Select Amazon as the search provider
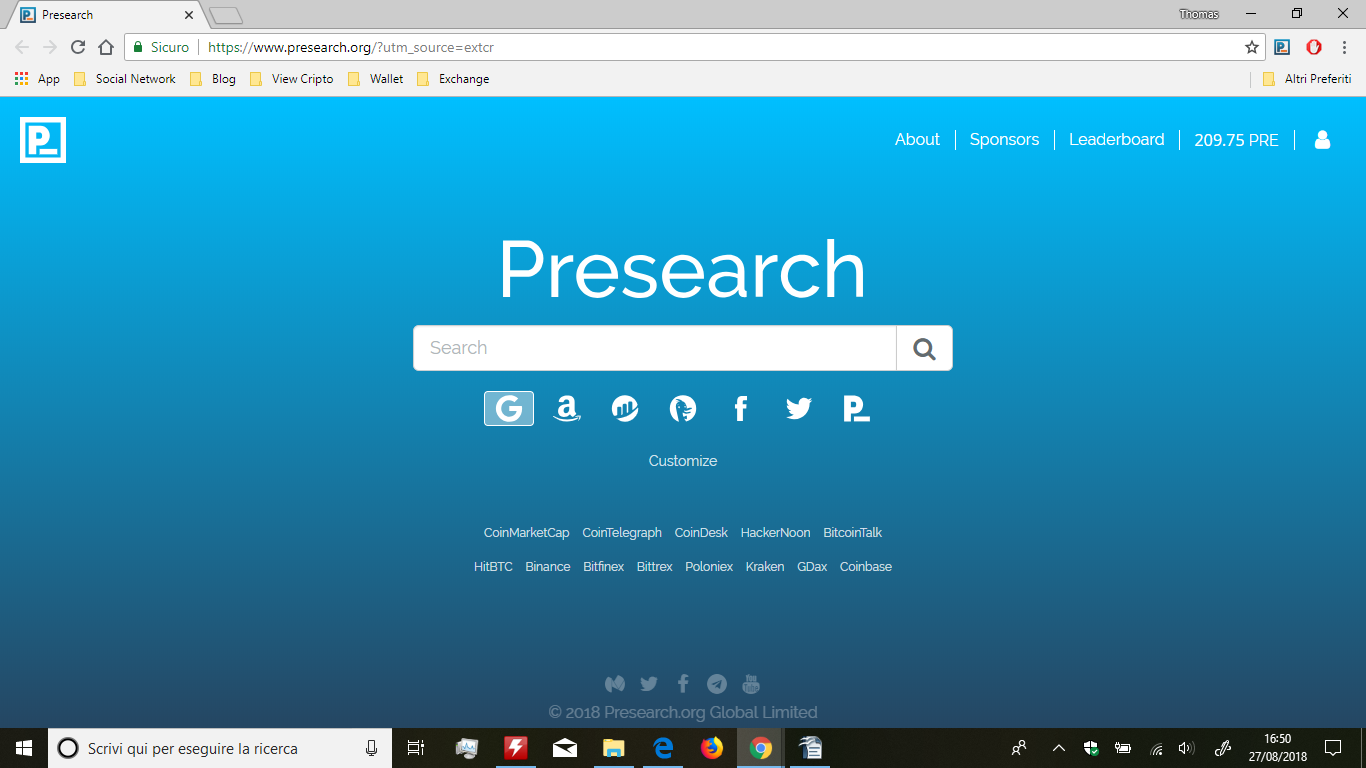 coord(567,408)
